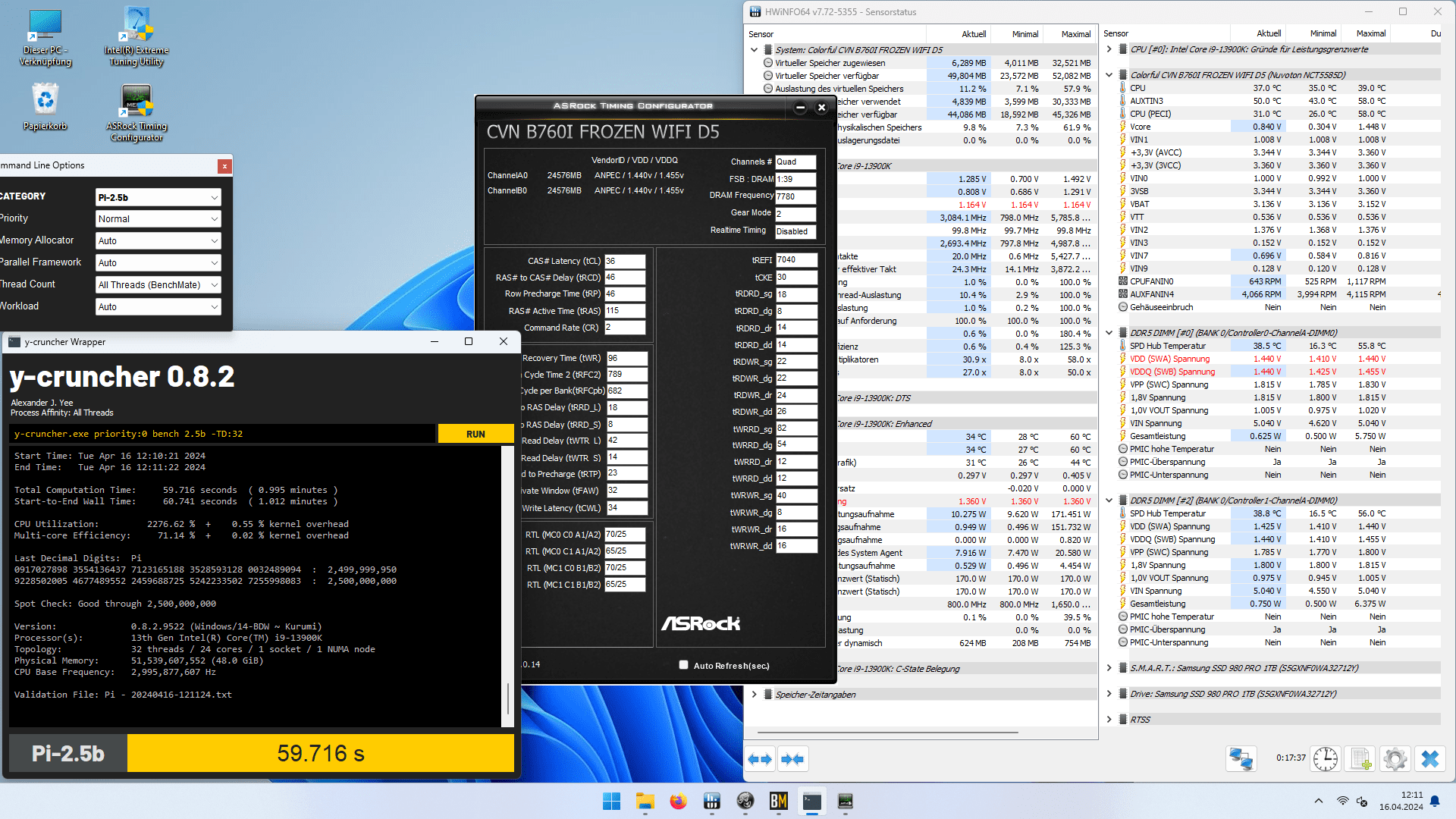
Task: Click the ASRock Timing Configurator taskbar icon
Action: click(x=846, y=801)
